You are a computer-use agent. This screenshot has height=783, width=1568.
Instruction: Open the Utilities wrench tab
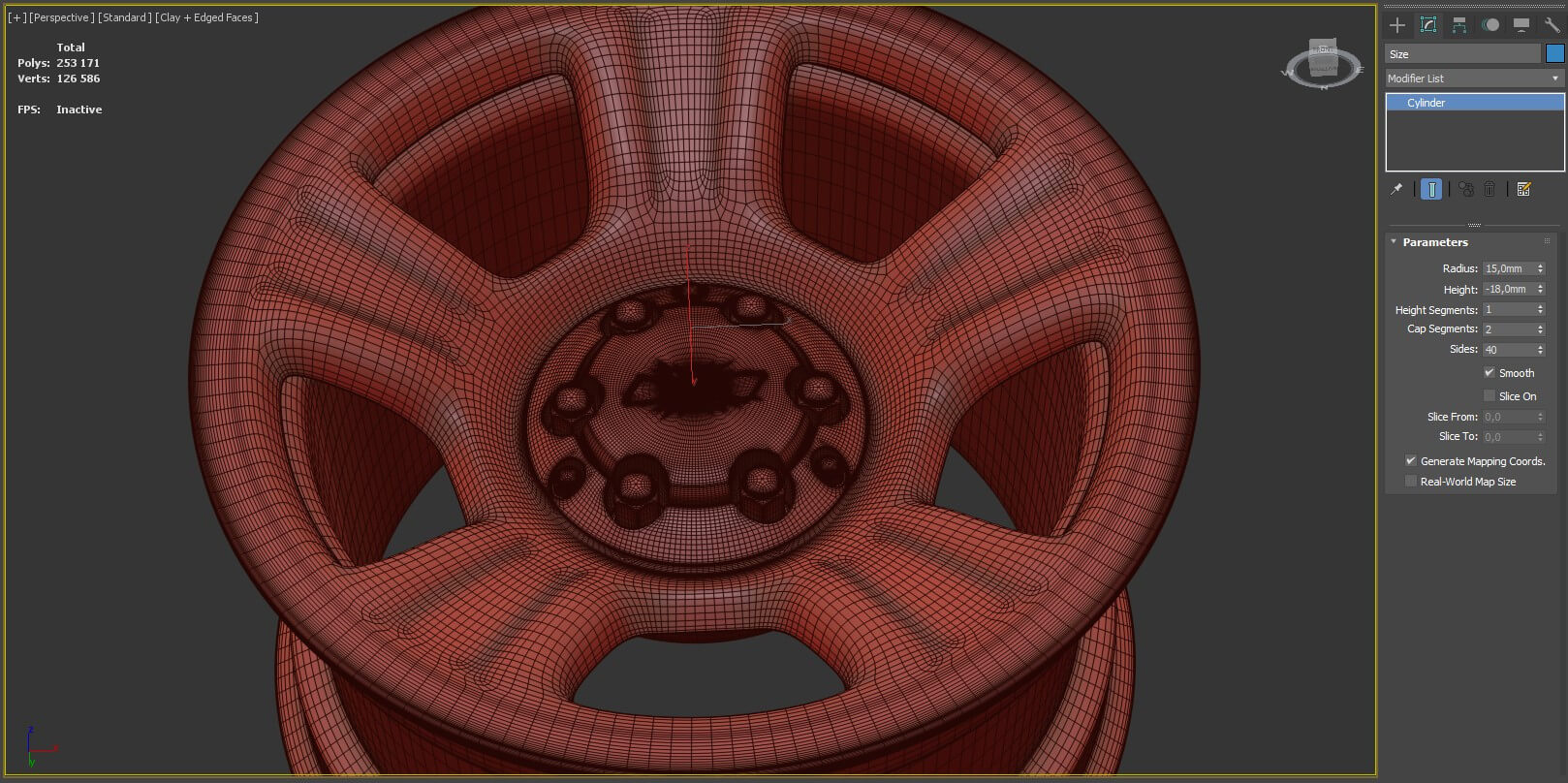click(x=1552, y=25)
